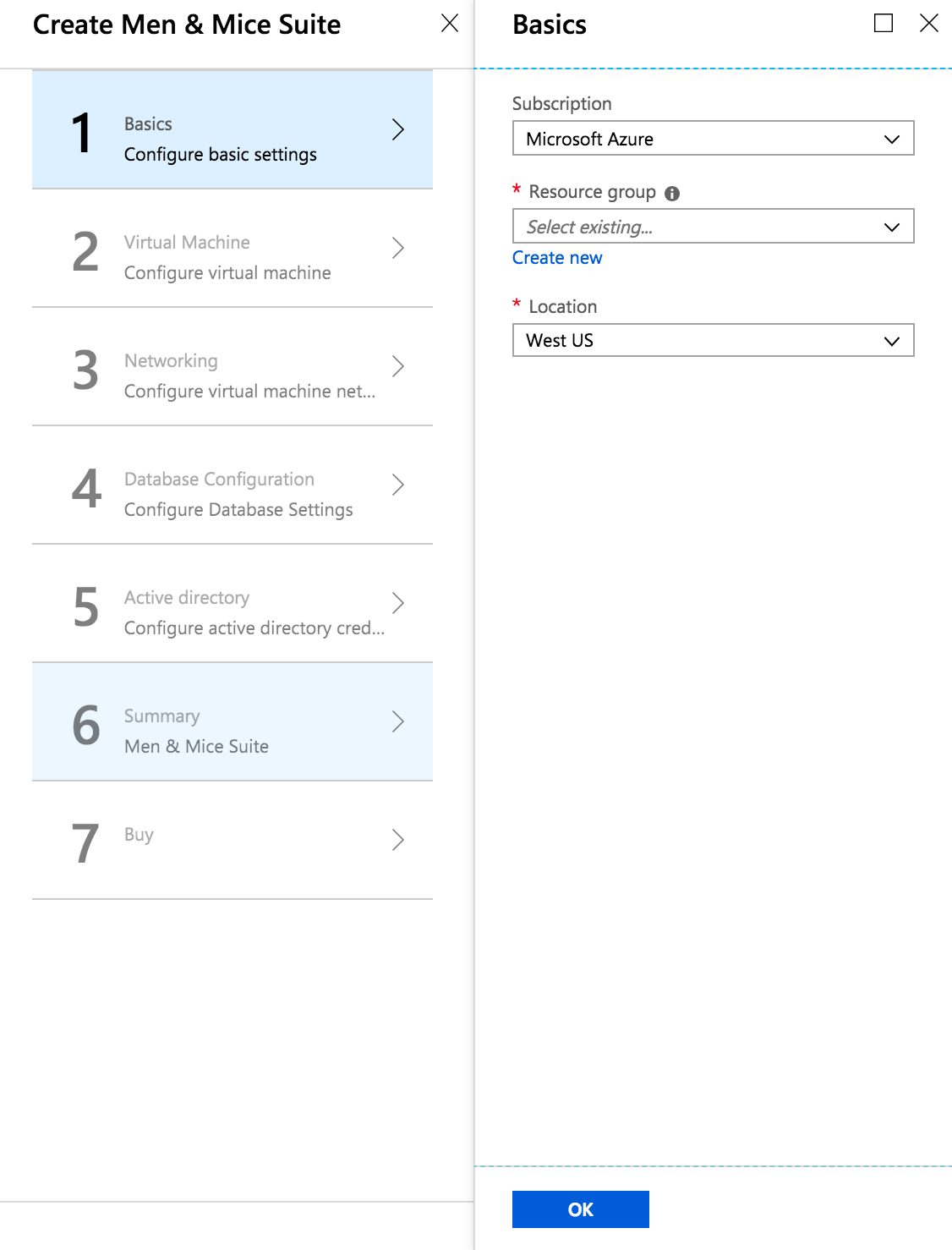
Task: Open step 3 Networking
Action: pyautogui.click(x=232, y=367)
